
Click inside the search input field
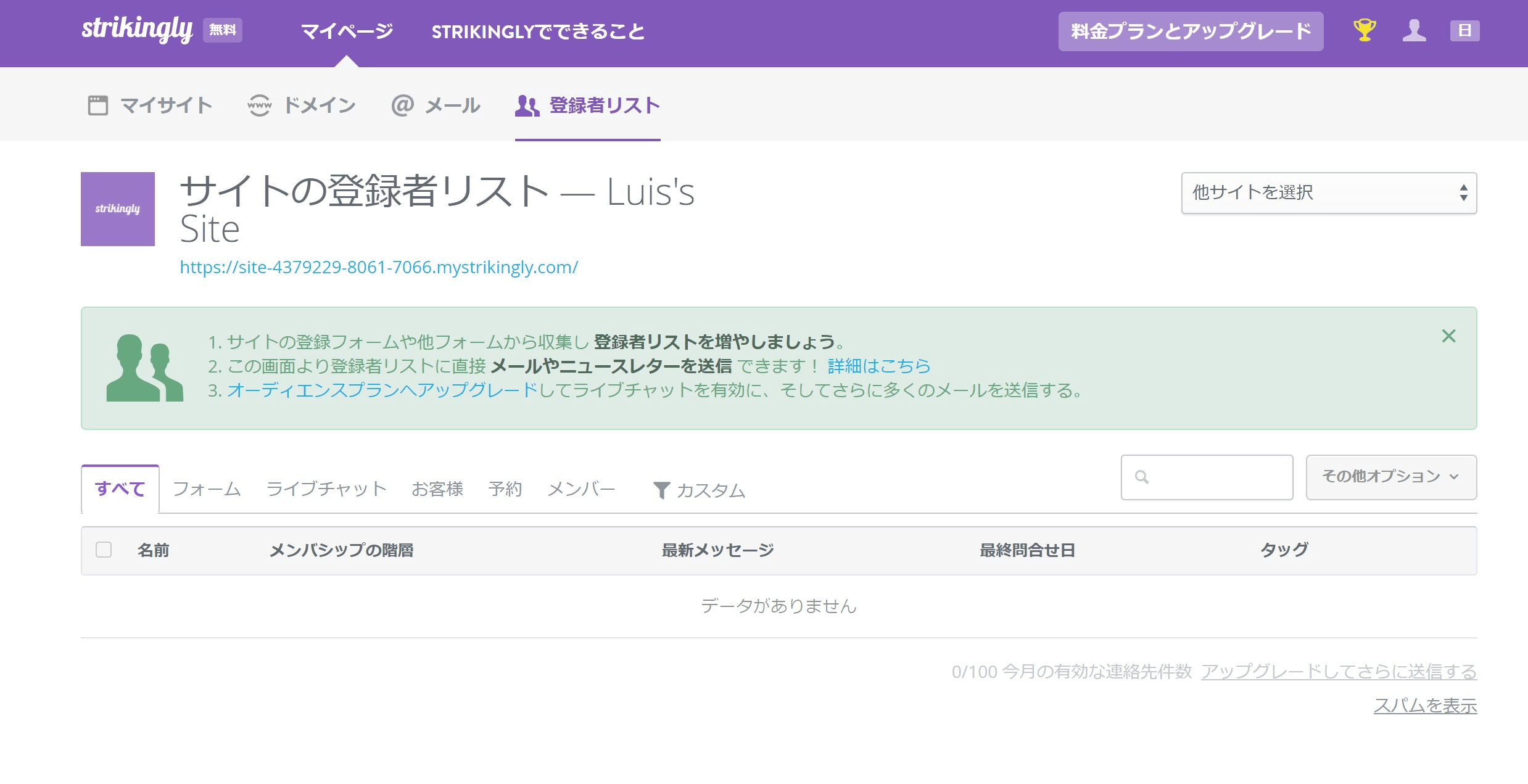pyautogui.click(x=1209, y=477)
